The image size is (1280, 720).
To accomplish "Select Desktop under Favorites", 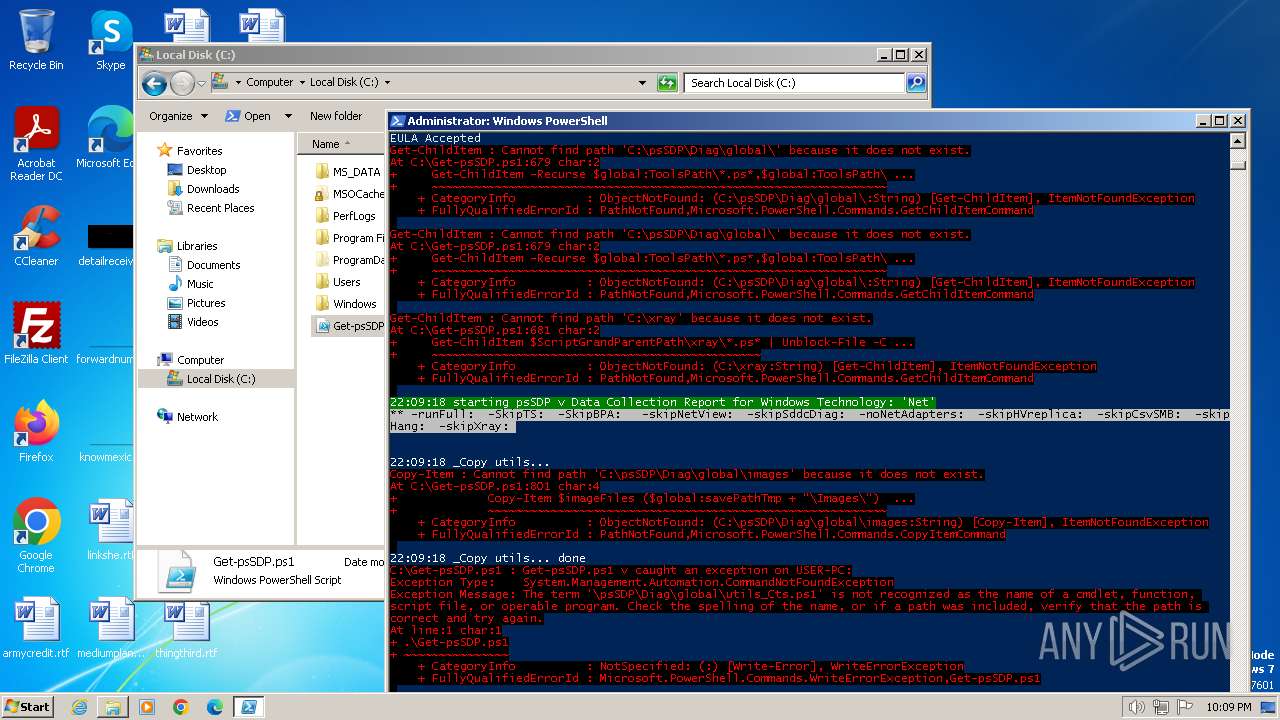I will pyautogui.click(x=206, y=170).
